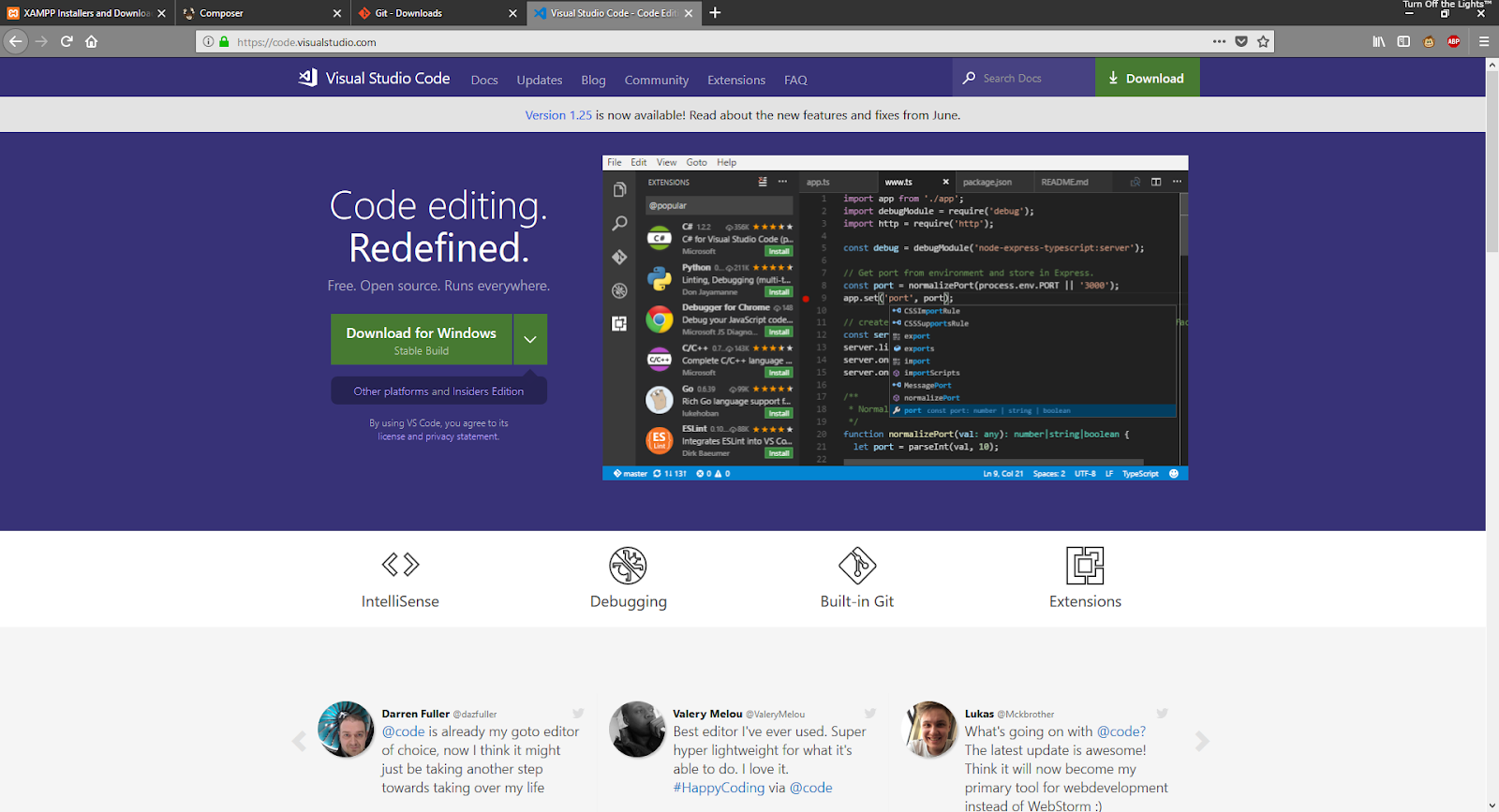
Task: Click Valery Melou's name
Action: pyautogui.click(x=707, y=714)
